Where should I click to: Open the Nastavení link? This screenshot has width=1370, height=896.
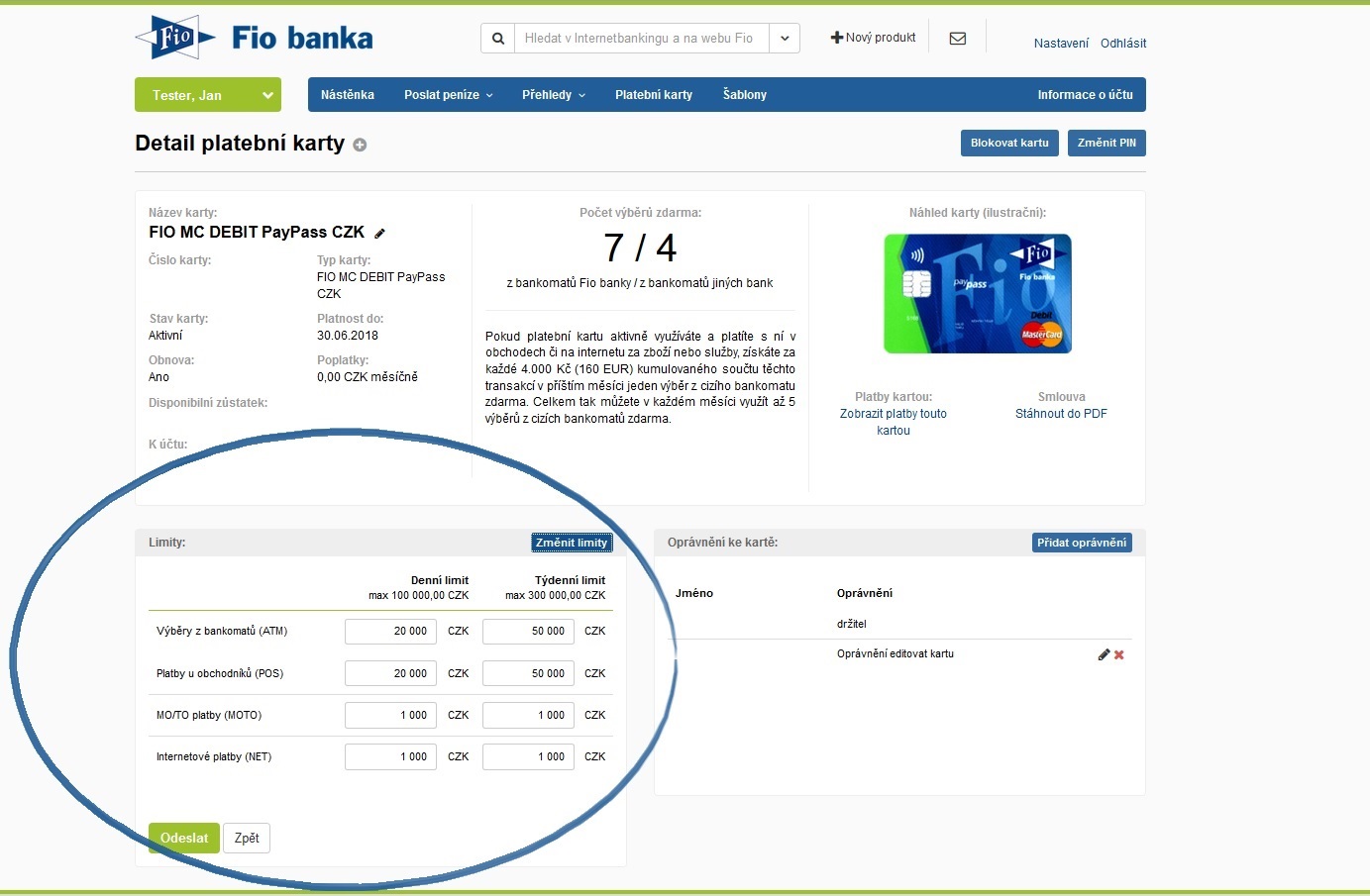[1061, 44]
